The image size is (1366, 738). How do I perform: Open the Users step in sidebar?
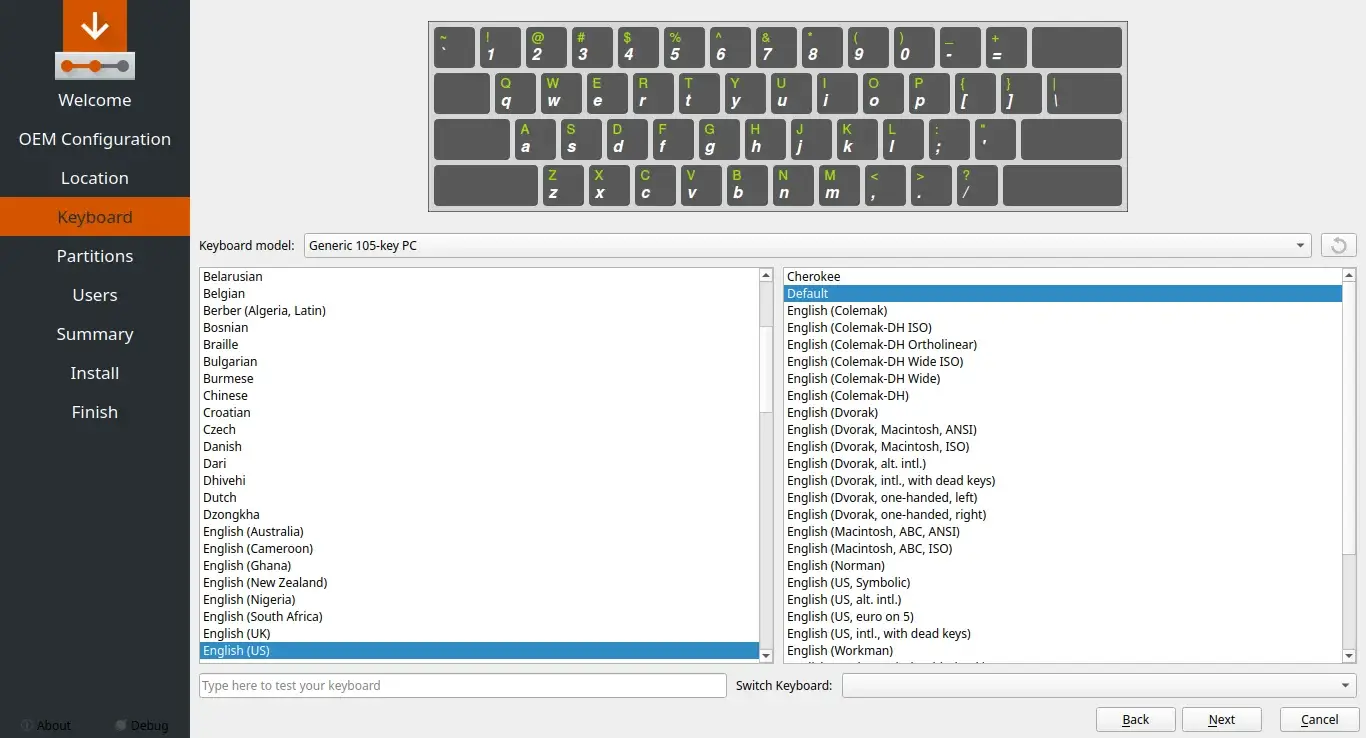pos(95,295)
